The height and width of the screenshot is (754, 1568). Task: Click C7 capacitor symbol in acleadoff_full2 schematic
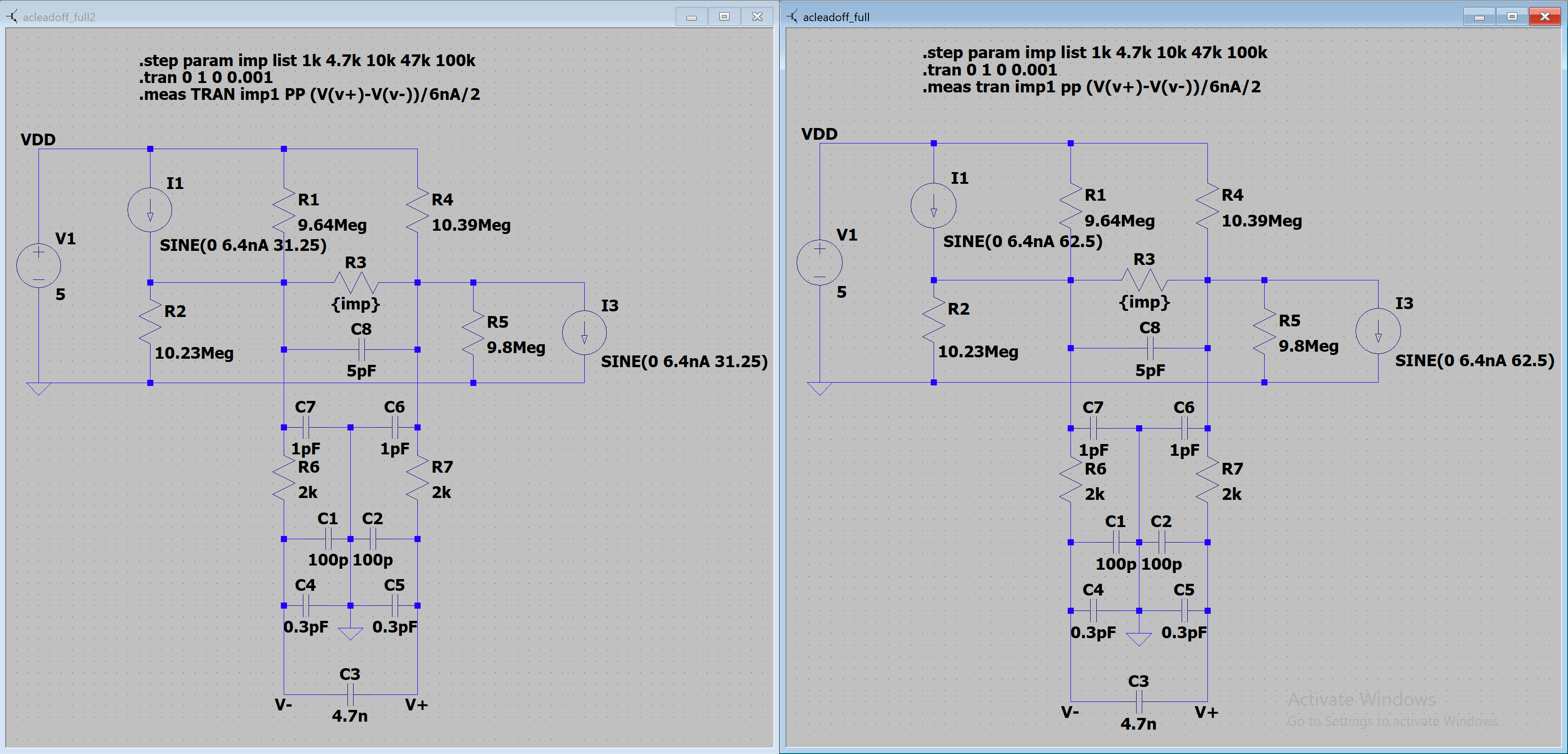tap(306, 427)
